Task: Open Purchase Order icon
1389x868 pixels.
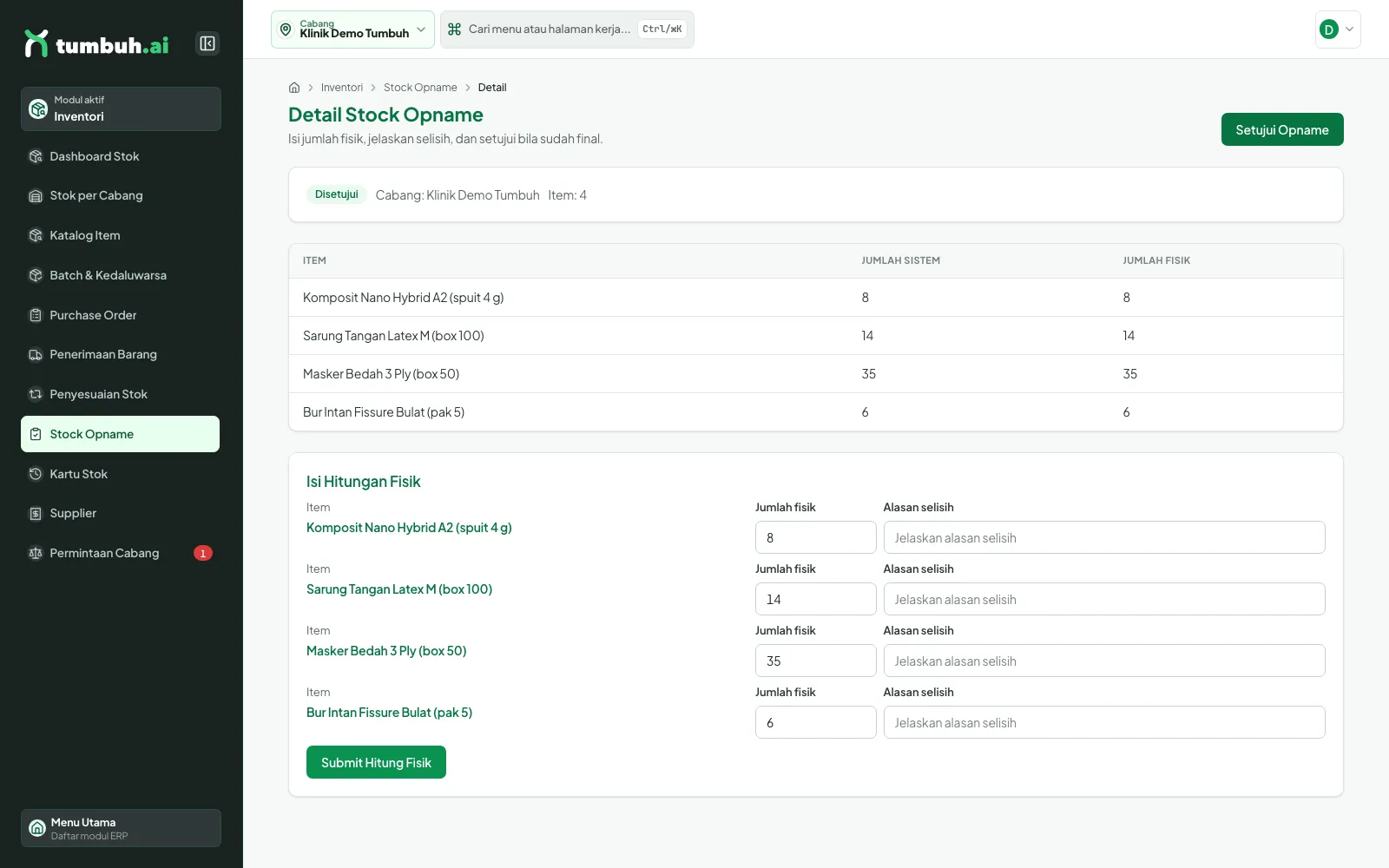Action: pyautogui.click(x=36, y=315)
